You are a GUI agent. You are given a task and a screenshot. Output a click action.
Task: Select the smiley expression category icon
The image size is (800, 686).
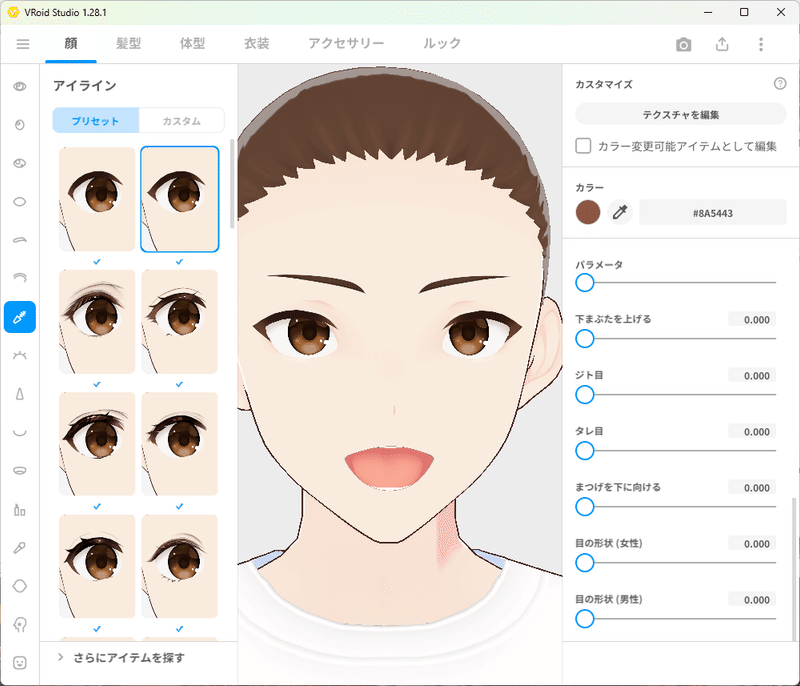pos(20,663)
